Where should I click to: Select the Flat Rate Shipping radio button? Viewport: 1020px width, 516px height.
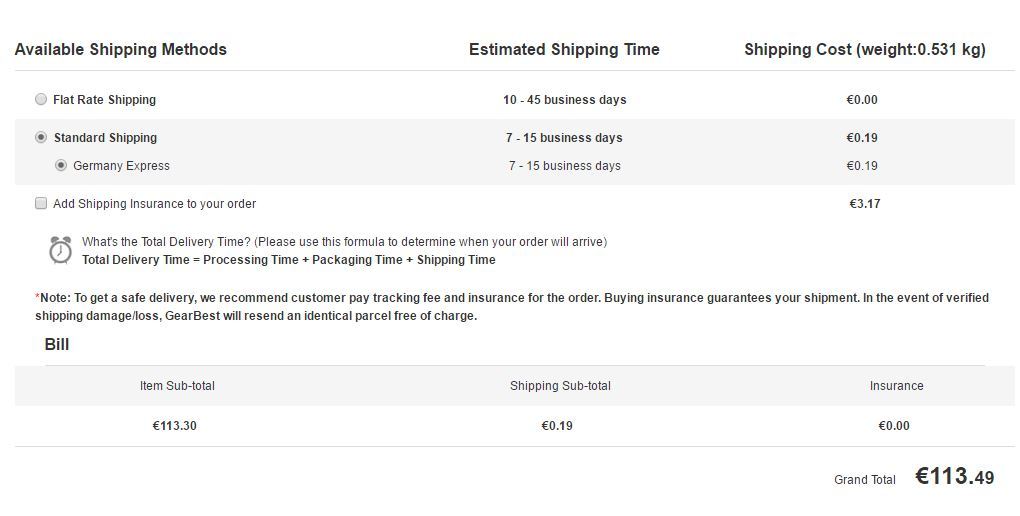41,100
